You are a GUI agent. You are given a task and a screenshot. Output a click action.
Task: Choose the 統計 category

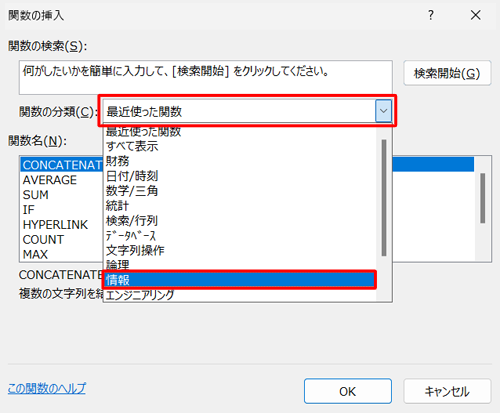(239, 206)
